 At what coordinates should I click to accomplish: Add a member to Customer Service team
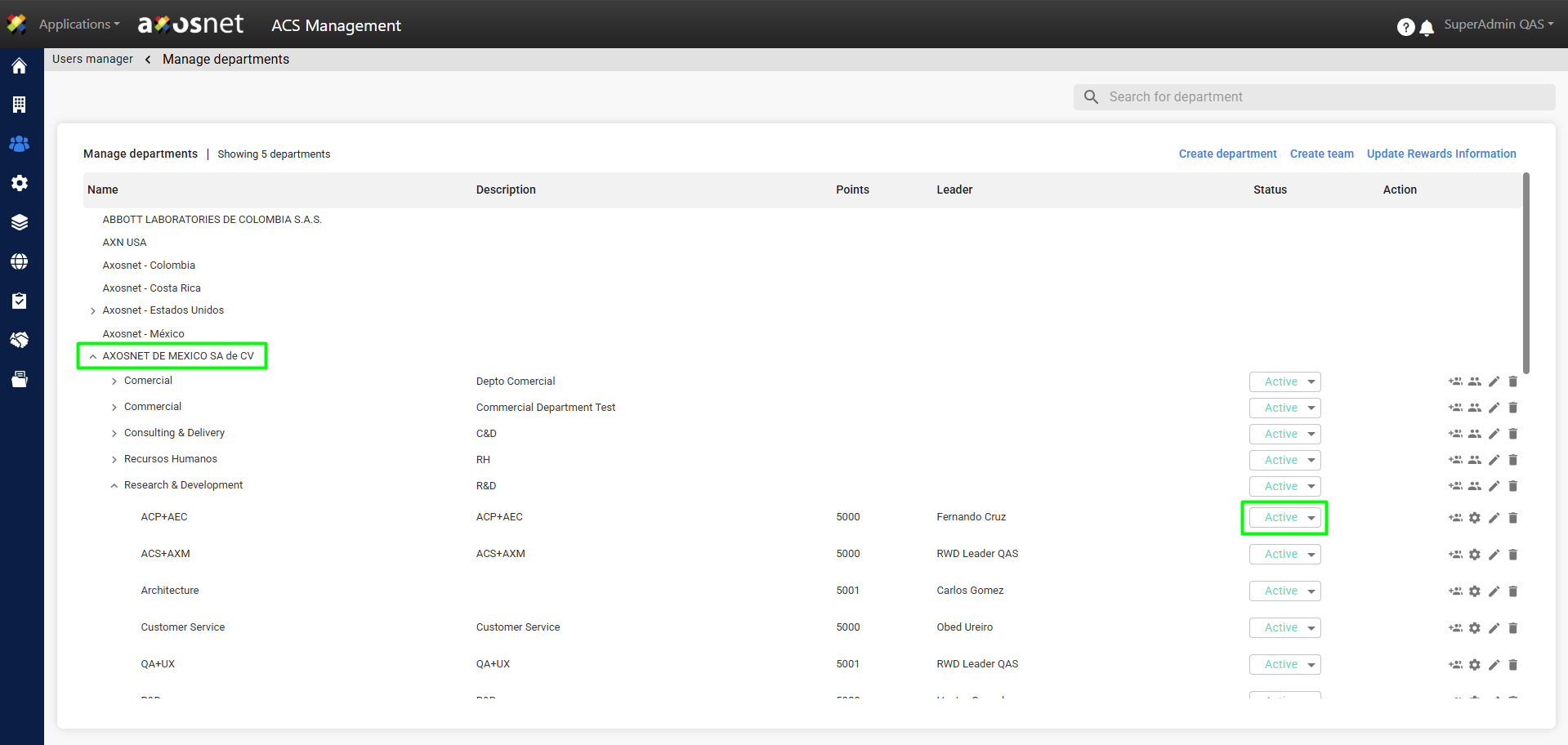coord(1455,628)
